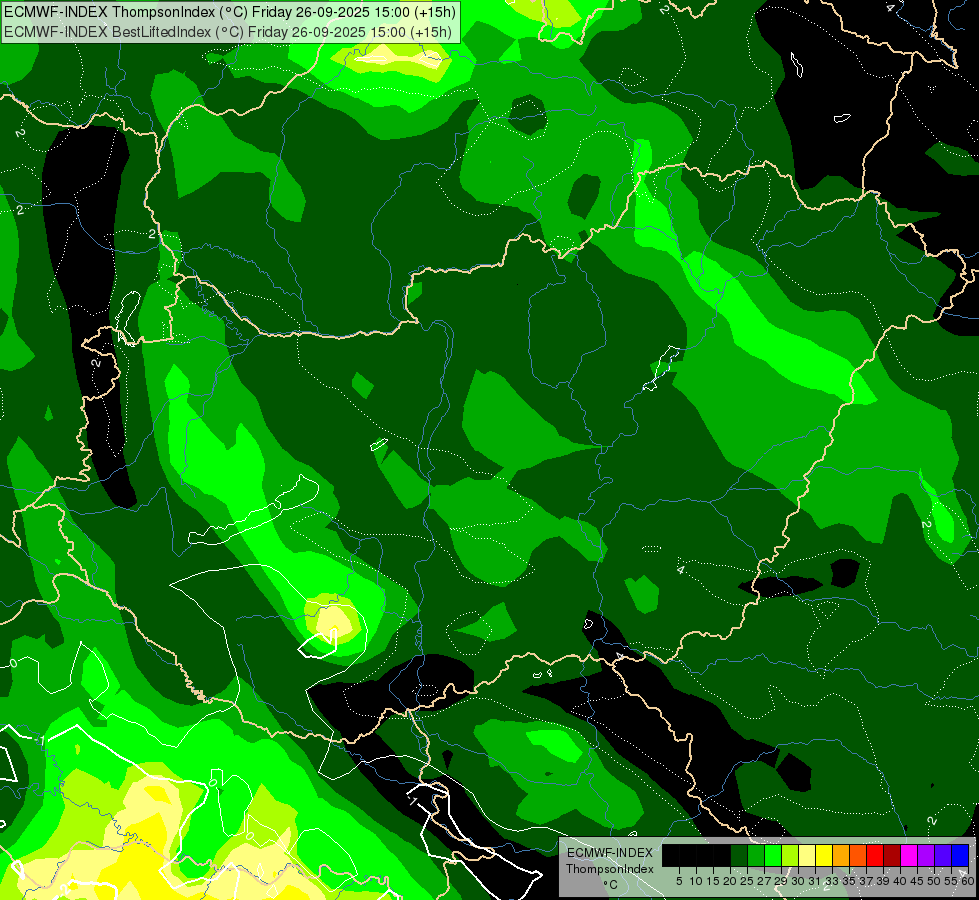Pick the orange 33–35 legend swatch
Screen dimensions: 979x900
click(841, 855)
